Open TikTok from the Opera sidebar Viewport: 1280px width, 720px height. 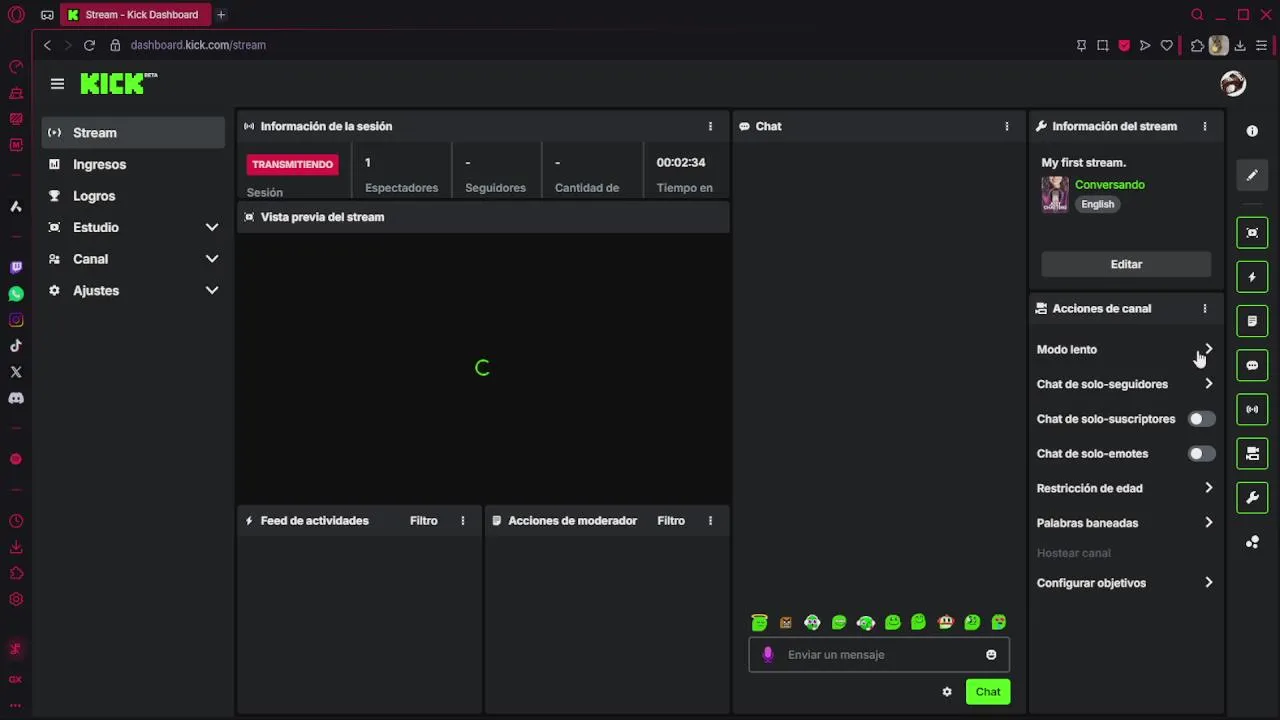click(x=16, y=346)
